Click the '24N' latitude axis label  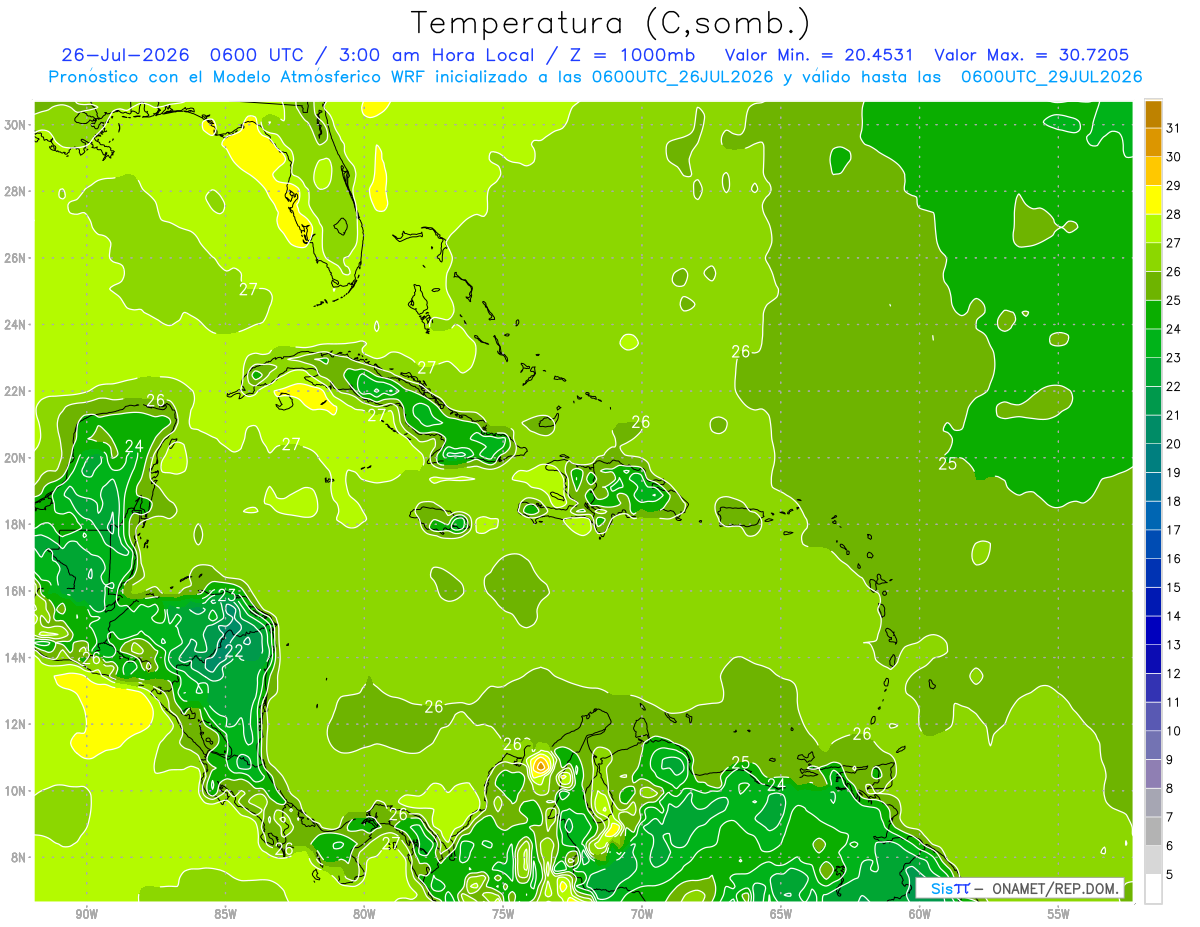click(x=15, y=324)
